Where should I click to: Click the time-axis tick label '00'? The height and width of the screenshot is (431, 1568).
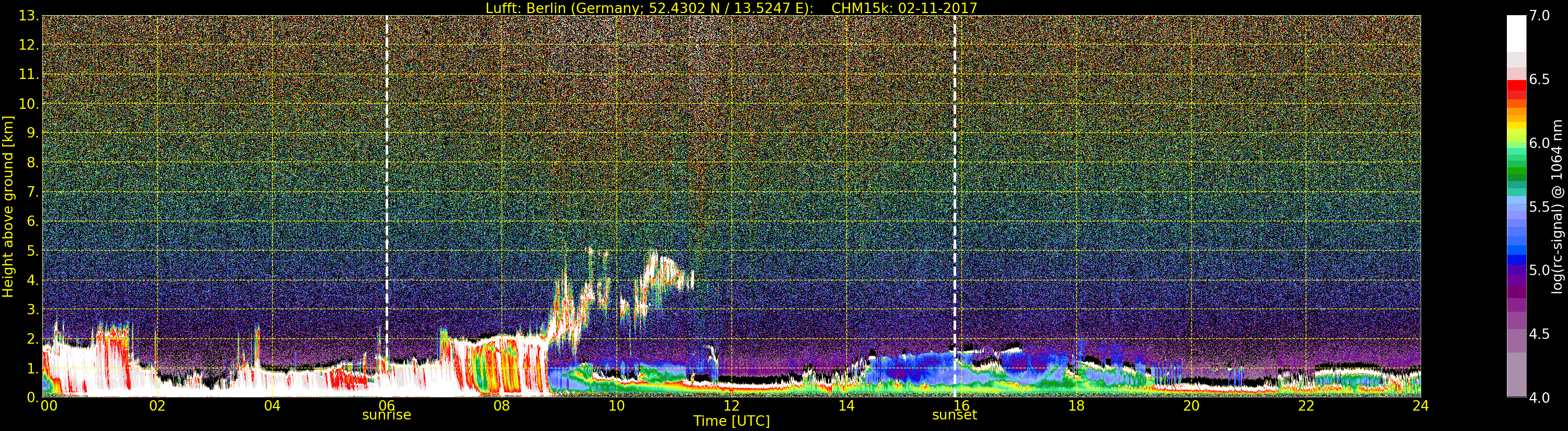pos(49,405)
